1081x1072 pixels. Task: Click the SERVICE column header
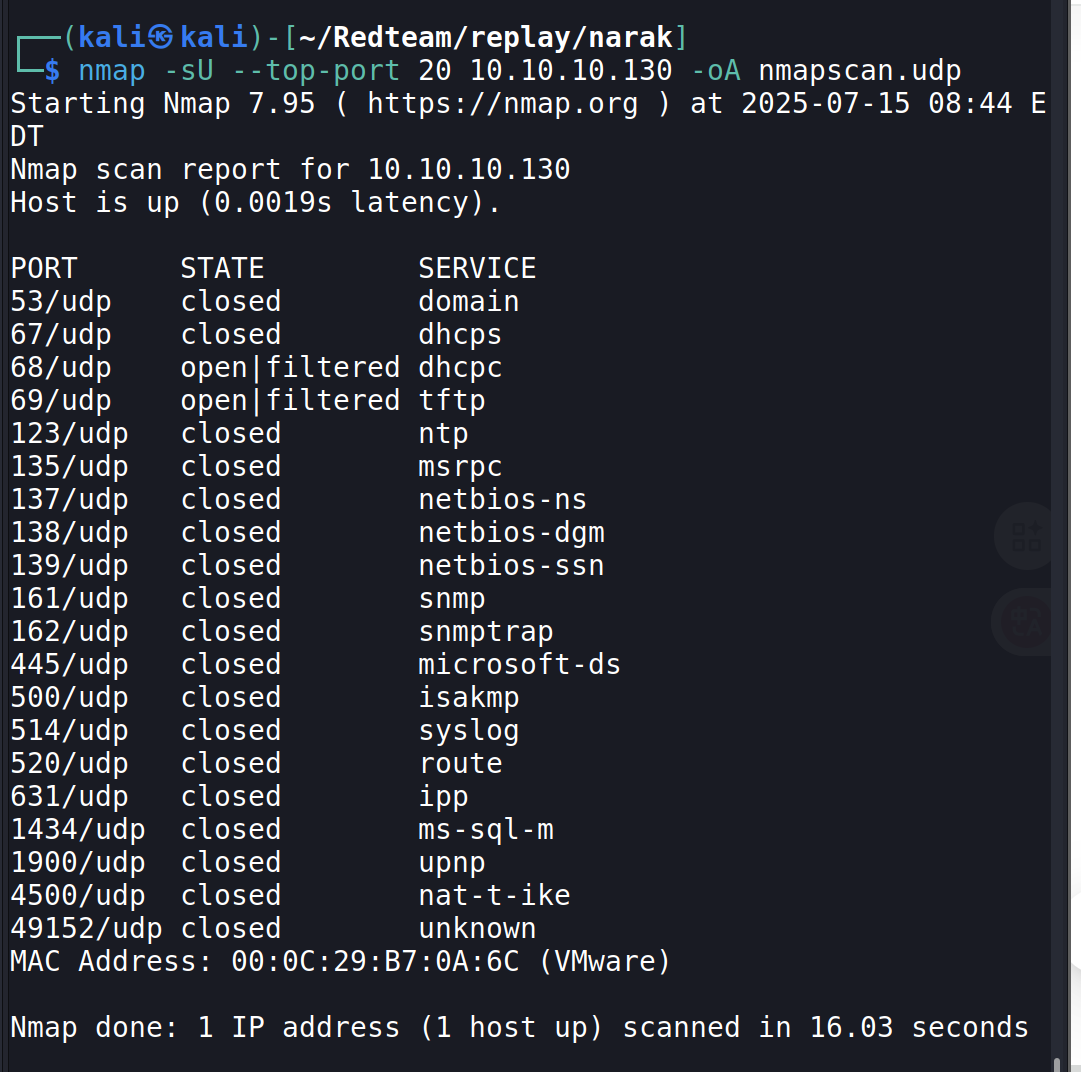coord(477,268)
